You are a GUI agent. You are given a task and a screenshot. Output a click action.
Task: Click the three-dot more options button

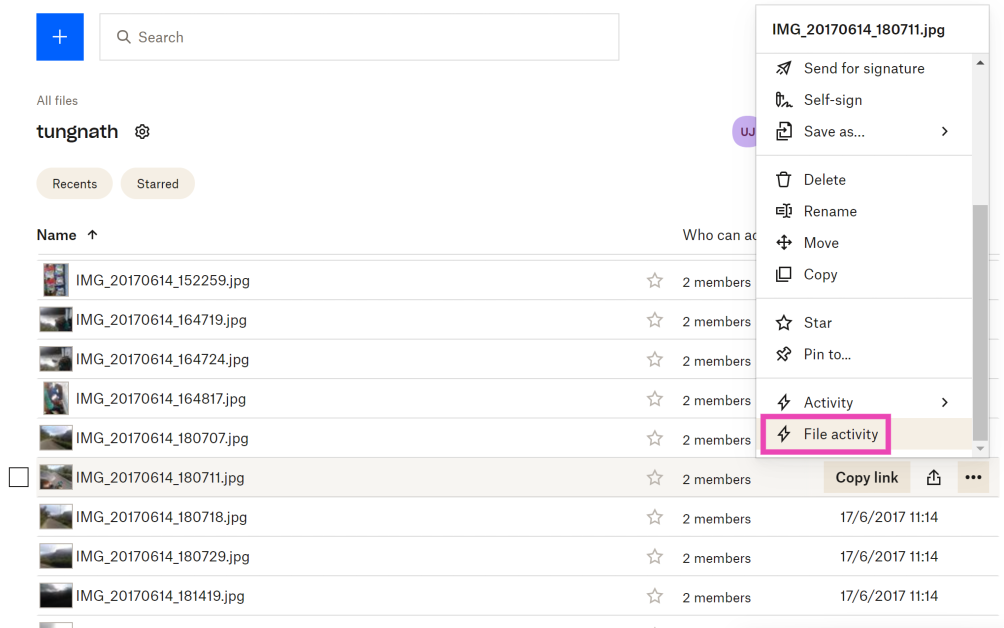[x=973, y=478]
